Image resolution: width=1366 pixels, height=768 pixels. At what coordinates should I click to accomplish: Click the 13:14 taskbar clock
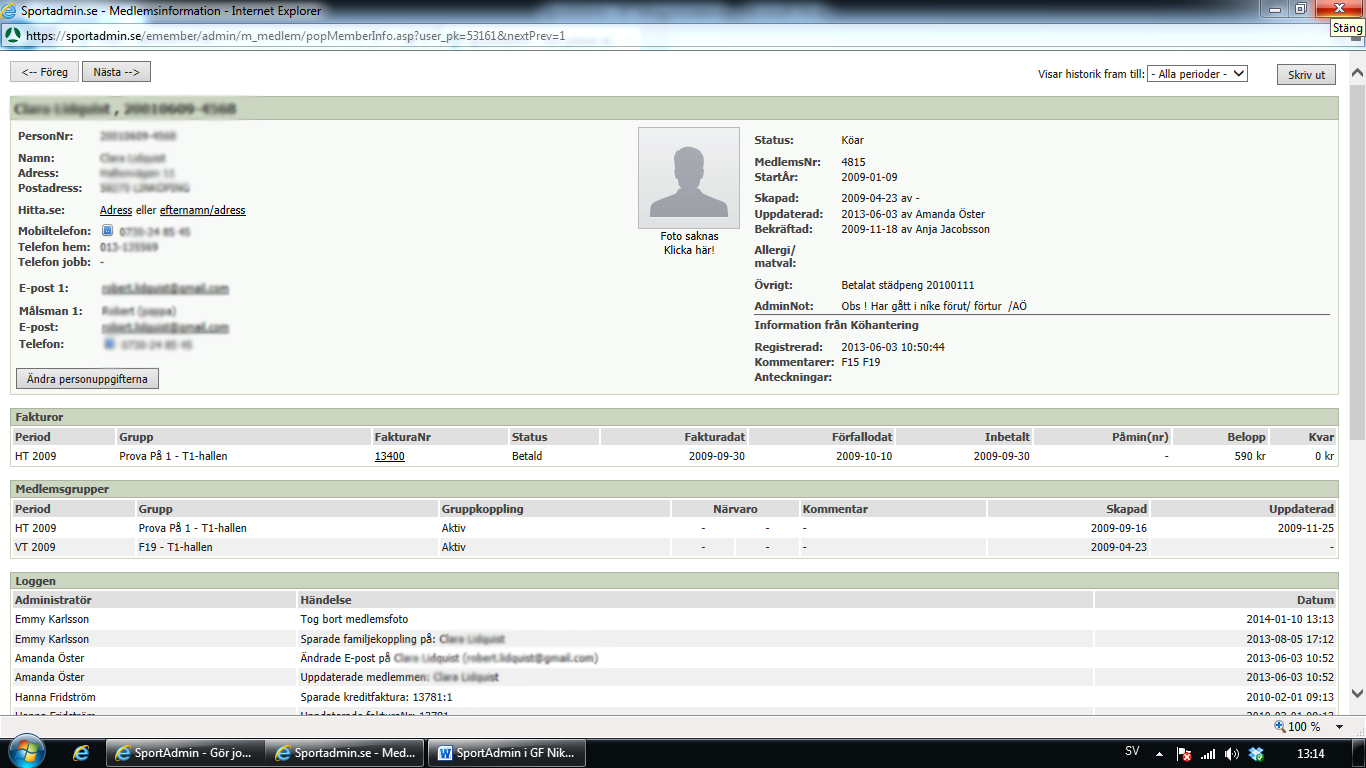(x=1310, y=753)
